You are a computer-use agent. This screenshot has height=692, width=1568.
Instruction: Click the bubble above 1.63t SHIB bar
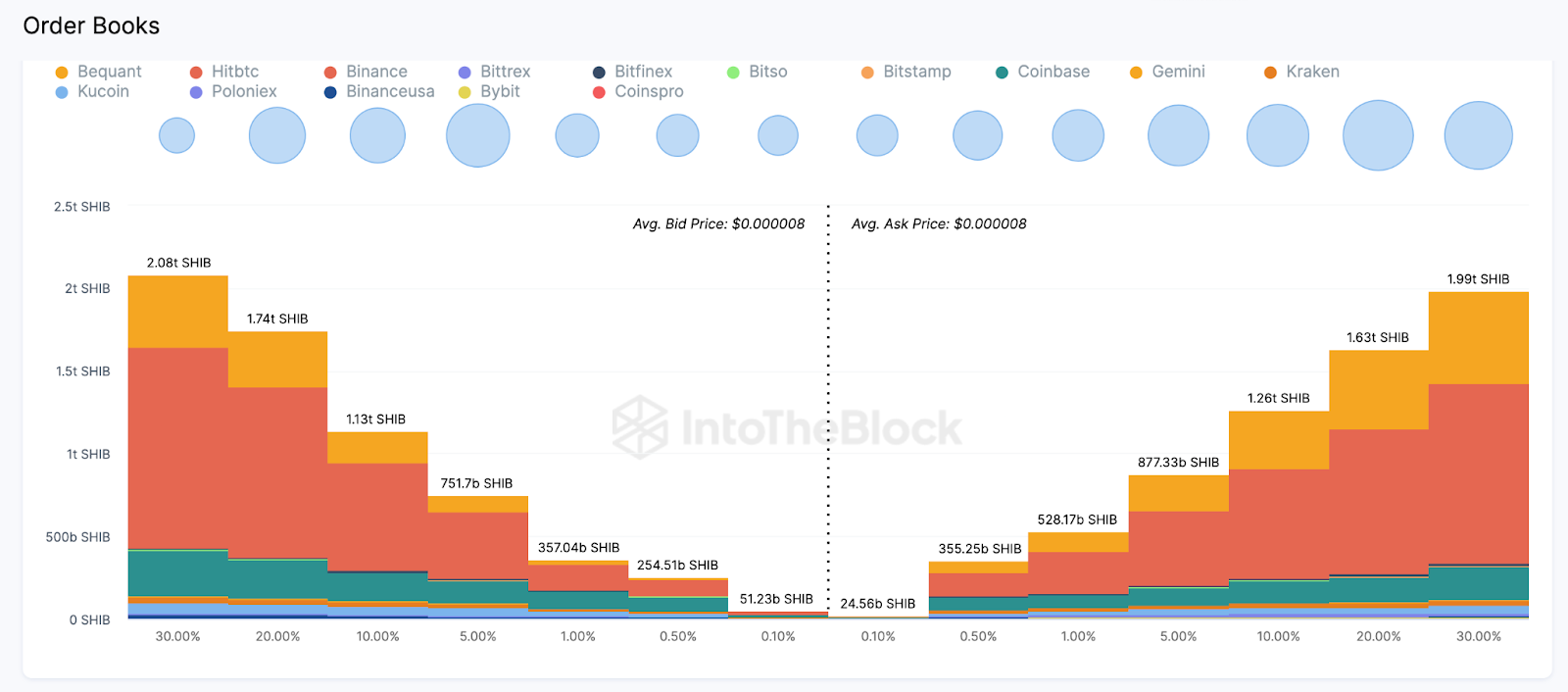click(1378, 135)
